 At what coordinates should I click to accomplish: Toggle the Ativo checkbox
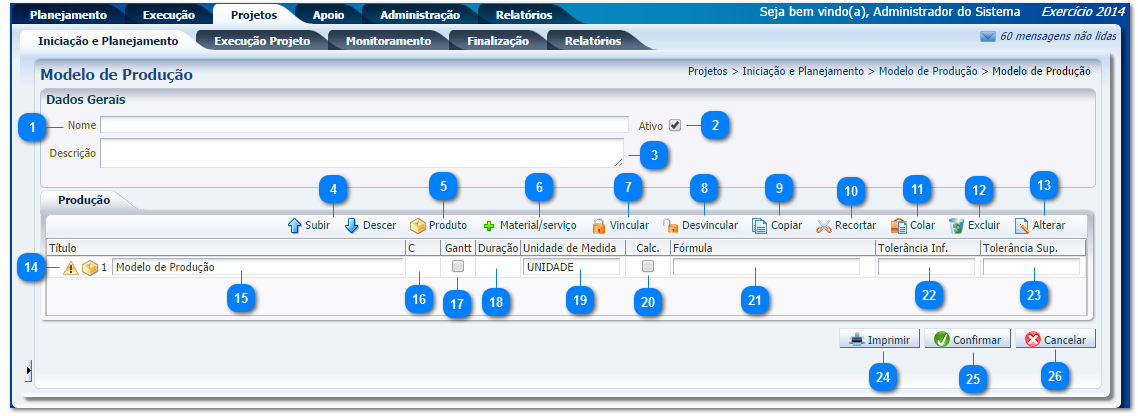675,126
